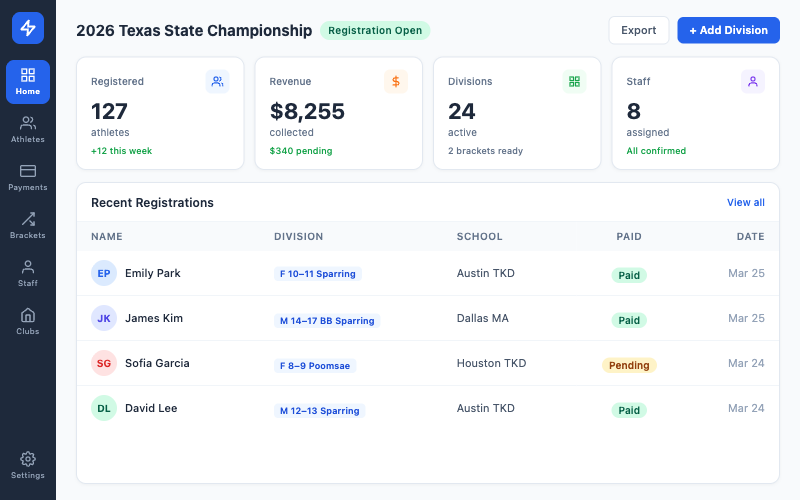Click the 127 registered athletes value
The height and width of the screenshot is (500, 800).
[x=109, y=111]
